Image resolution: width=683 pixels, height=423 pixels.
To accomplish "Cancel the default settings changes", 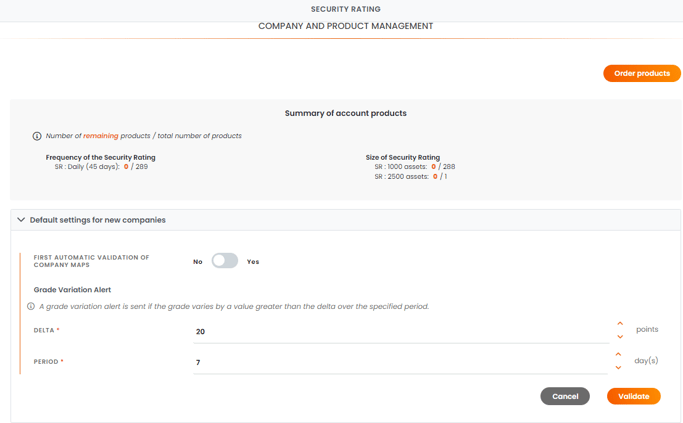I will pos(565,396).
